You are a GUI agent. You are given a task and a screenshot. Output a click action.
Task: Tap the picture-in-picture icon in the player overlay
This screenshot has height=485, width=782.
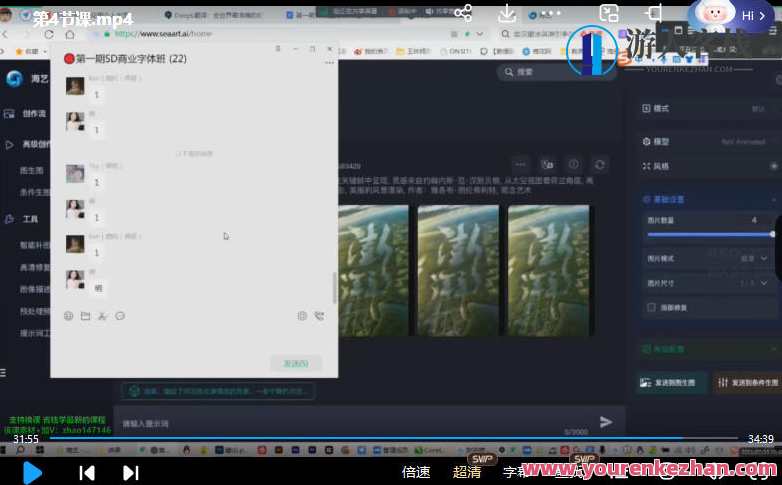pos(609,13)
